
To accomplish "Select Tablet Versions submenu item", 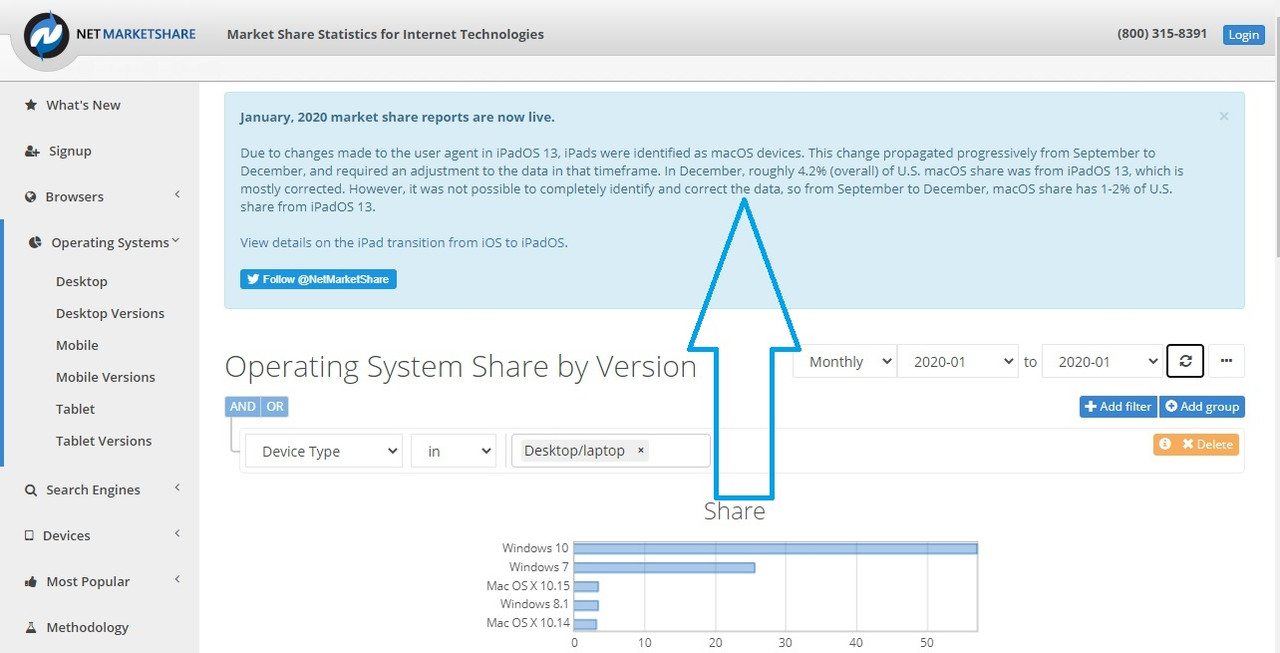I will (x=104, y=441).
